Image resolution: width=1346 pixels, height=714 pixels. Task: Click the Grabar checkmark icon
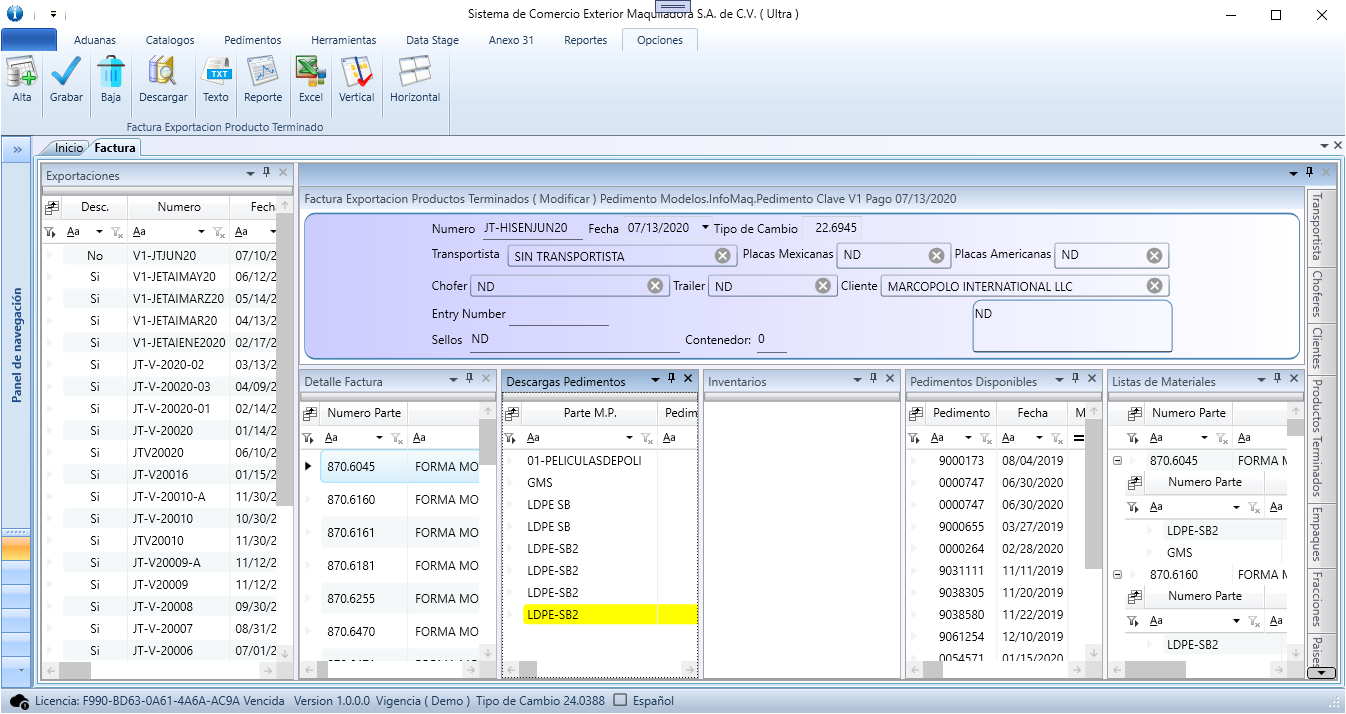pyautogui.click(x=66, y=74)
